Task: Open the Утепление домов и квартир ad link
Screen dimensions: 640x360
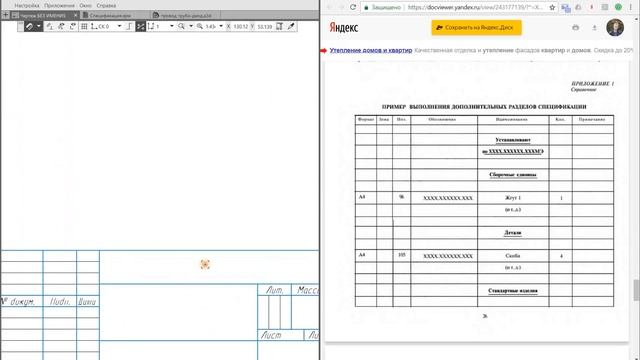Action: pyautogui.click(x=371, y=50)
